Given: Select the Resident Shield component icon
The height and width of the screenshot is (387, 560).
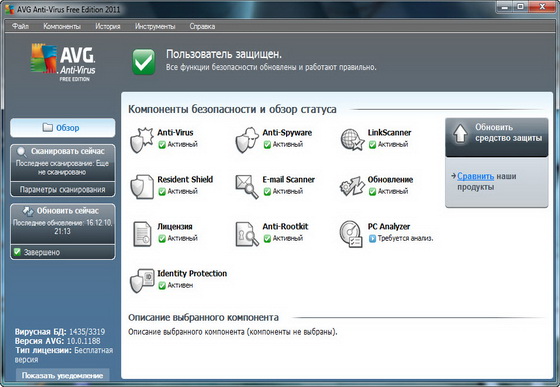Looking at the screenshot, I should coord(142,186).
